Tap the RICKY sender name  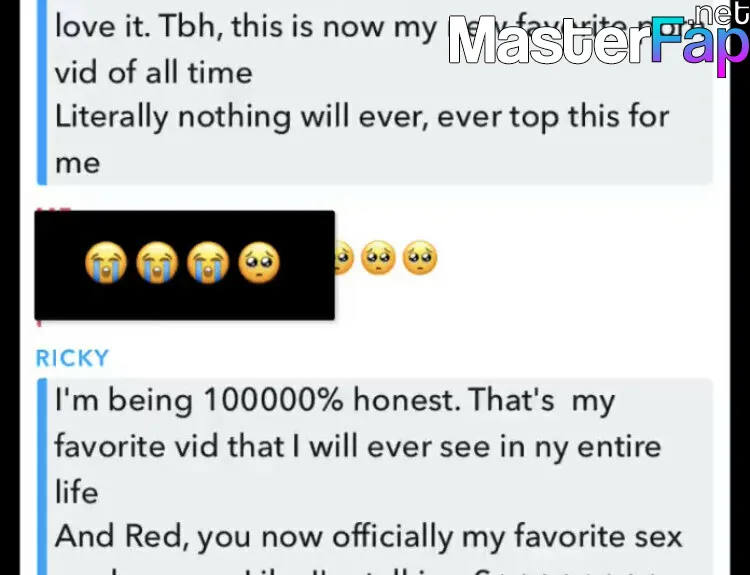73,358
